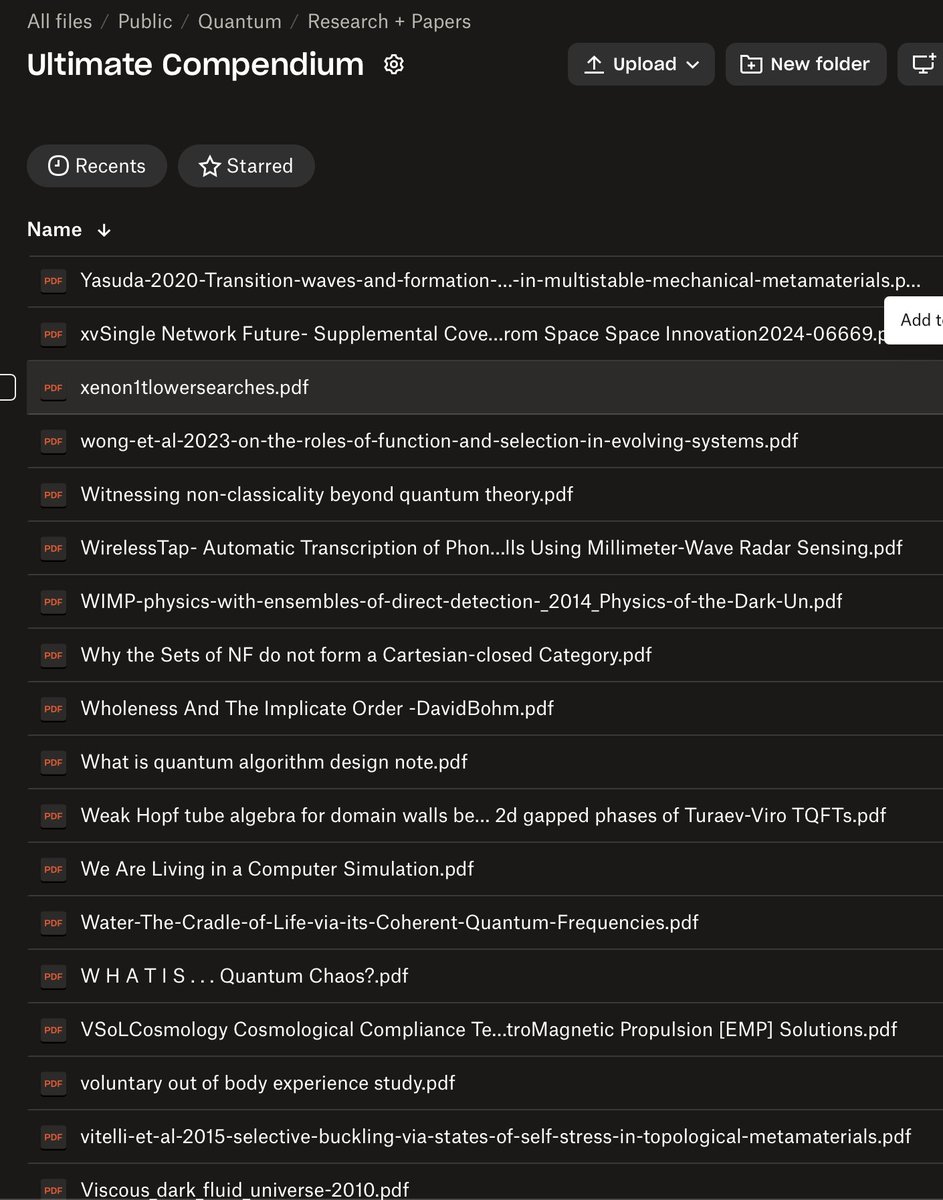Open WIMP-physics-with-ensembles file name

pos(461,601)
